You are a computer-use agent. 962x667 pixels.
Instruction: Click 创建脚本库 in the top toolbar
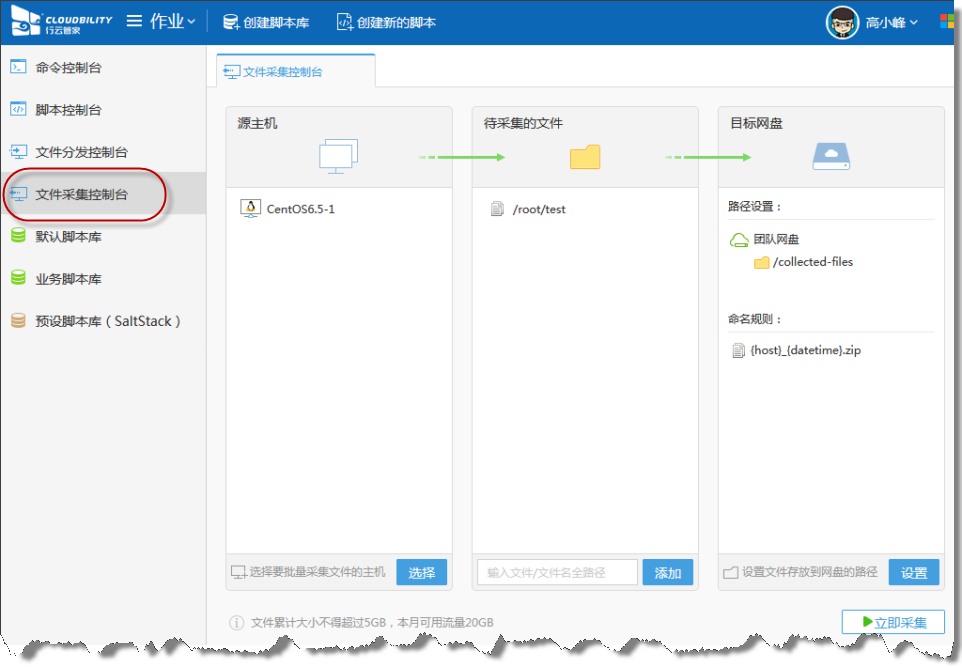267,22
